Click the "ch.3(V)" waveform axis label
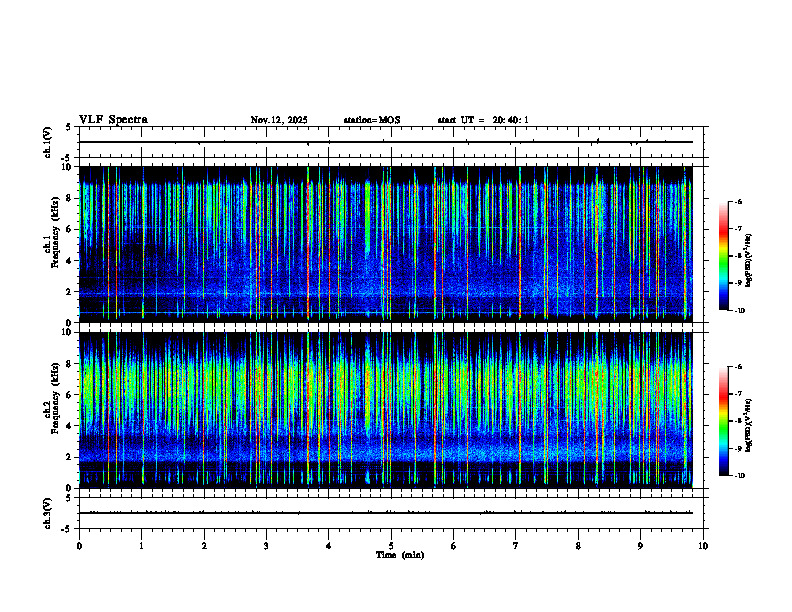The height and width of the screenshot is (612, 792). pos(48,513)
